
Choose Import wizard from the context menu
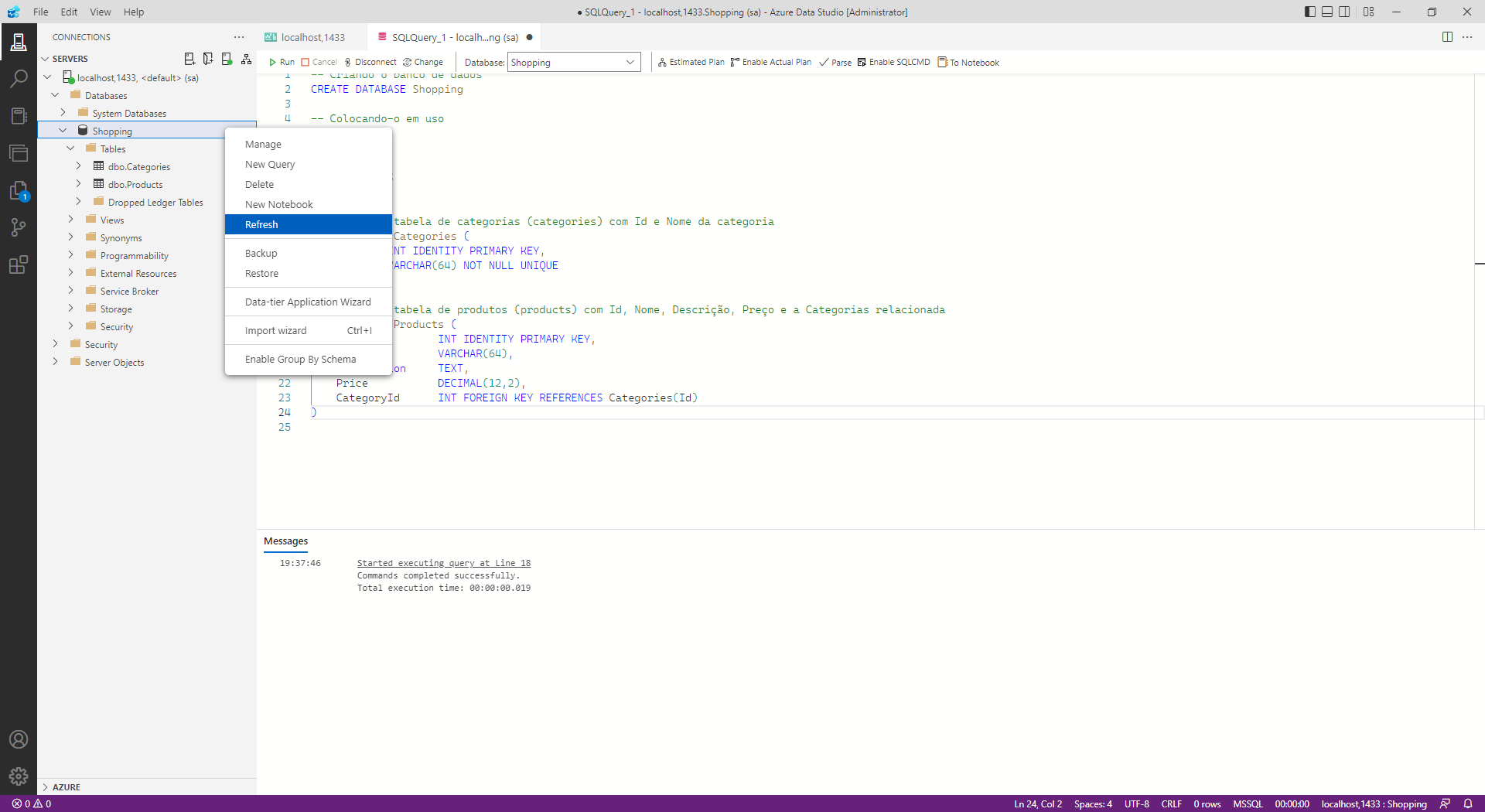tap(309, 331)
